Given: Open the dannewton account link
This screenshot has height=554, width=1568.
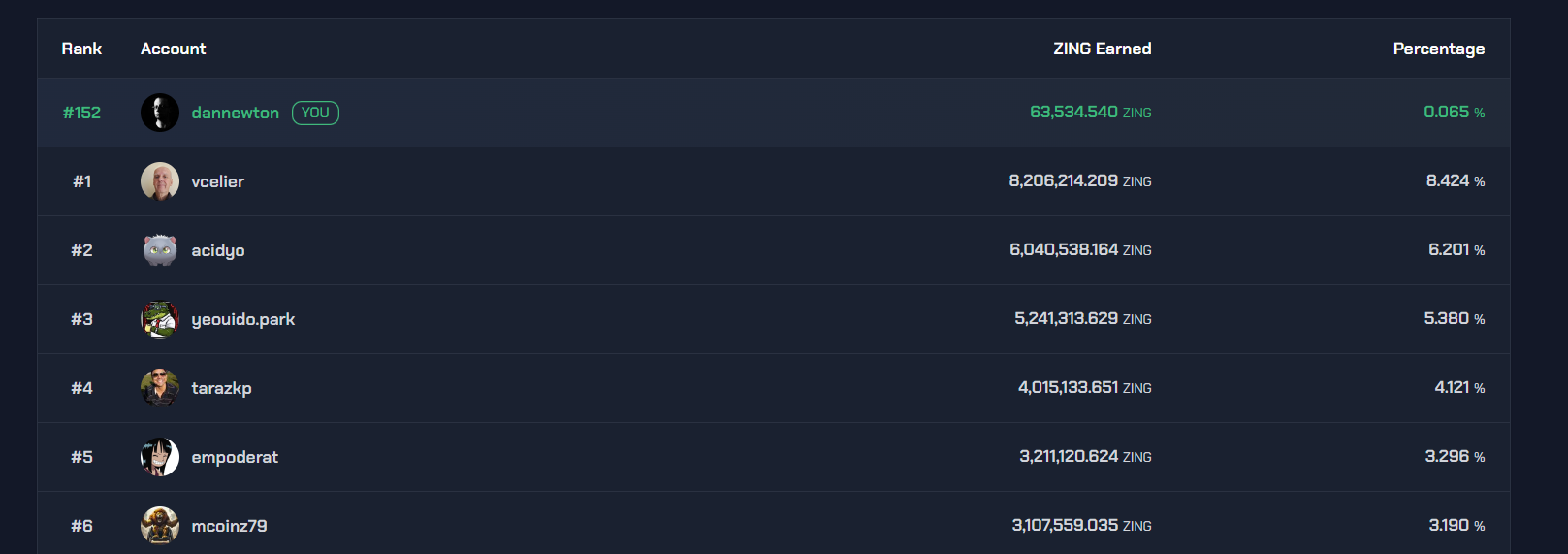Looking at the screenshot, I should (x=236, y=113).
